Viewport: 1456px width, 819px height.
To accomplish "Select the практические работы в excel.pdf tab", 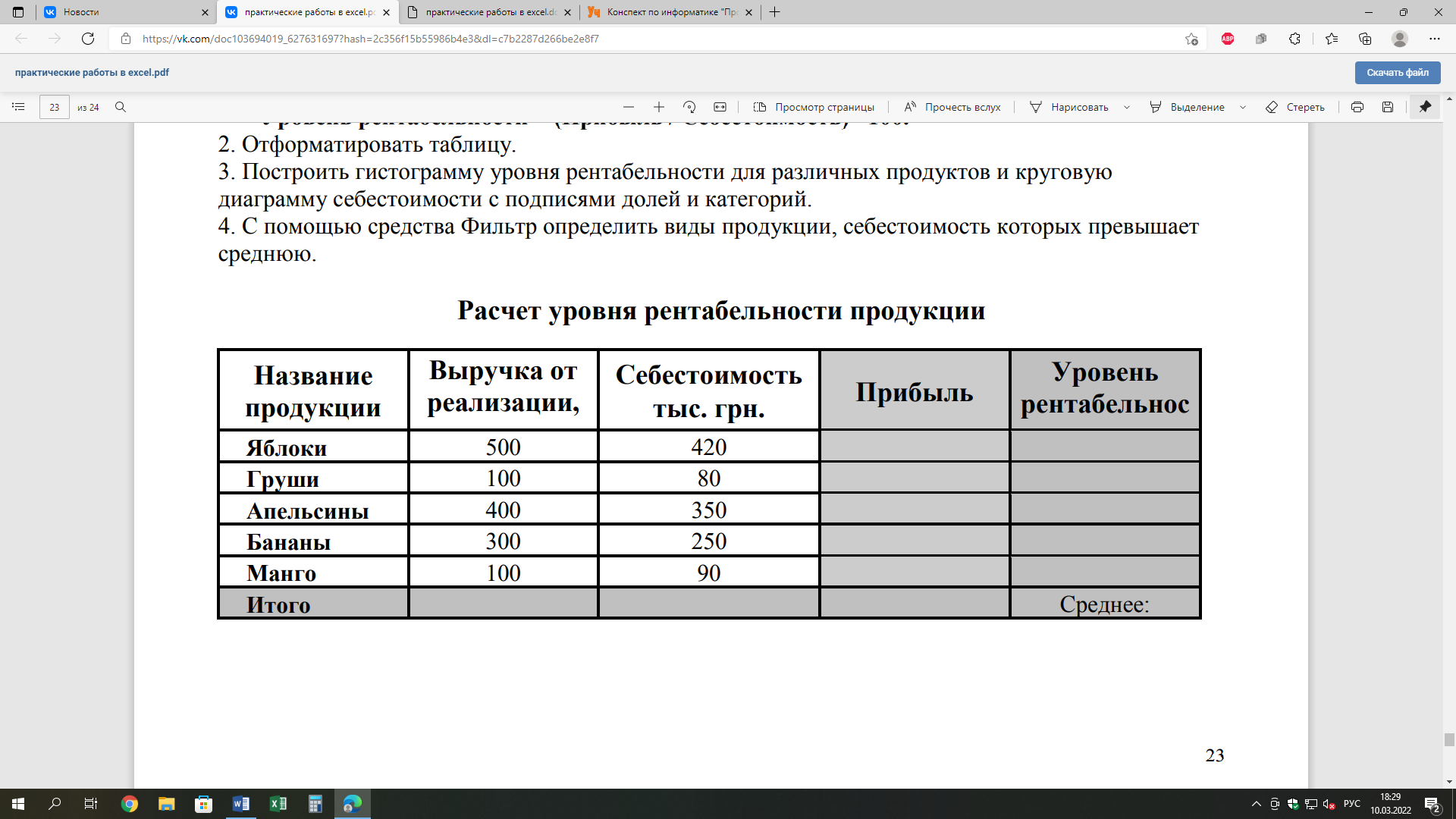I will 307,12.
